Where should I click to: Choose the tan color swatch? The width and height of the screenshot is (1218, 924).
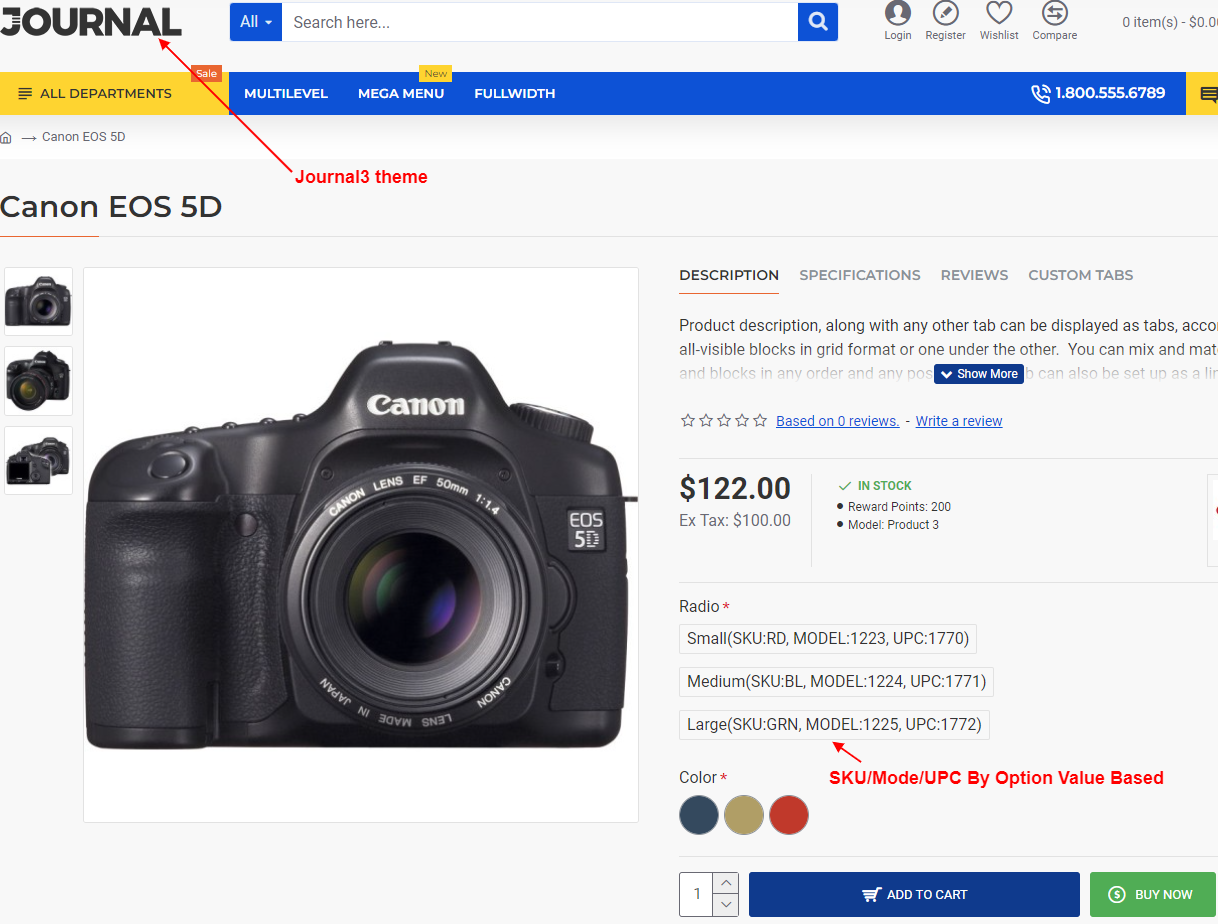click(x=744, y=815)
